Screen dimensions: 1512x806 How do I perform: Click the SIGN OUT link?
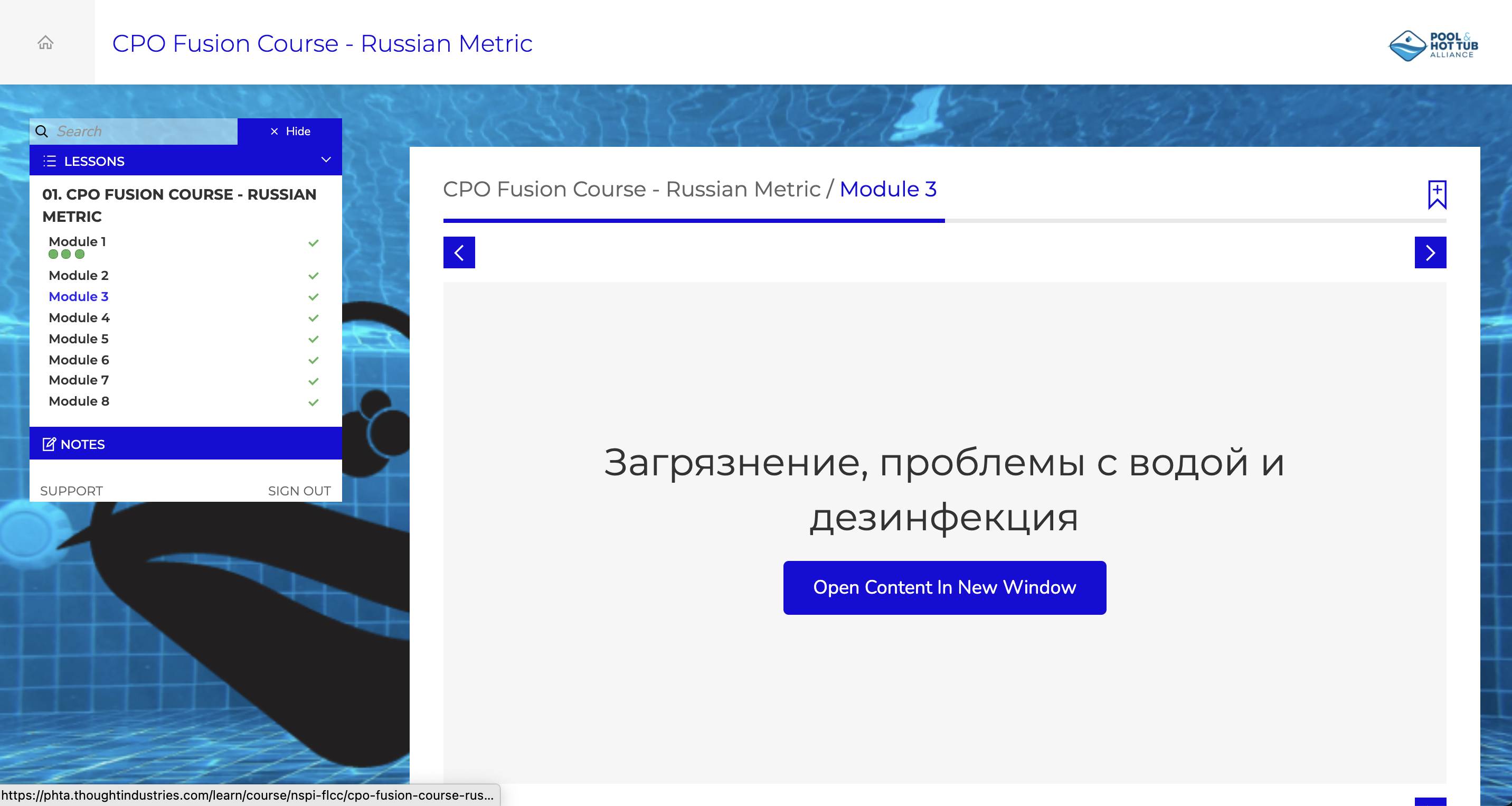click(x=299, y=491)
